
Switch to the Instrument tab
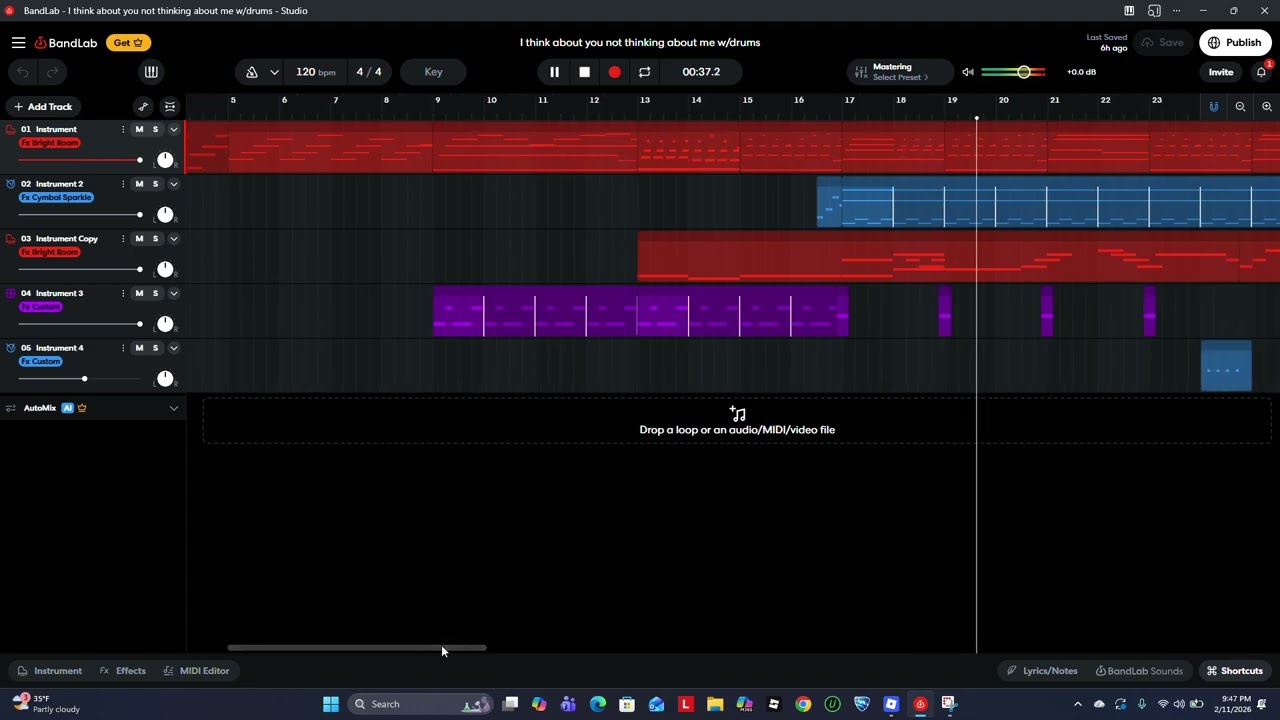click(50, 671)
